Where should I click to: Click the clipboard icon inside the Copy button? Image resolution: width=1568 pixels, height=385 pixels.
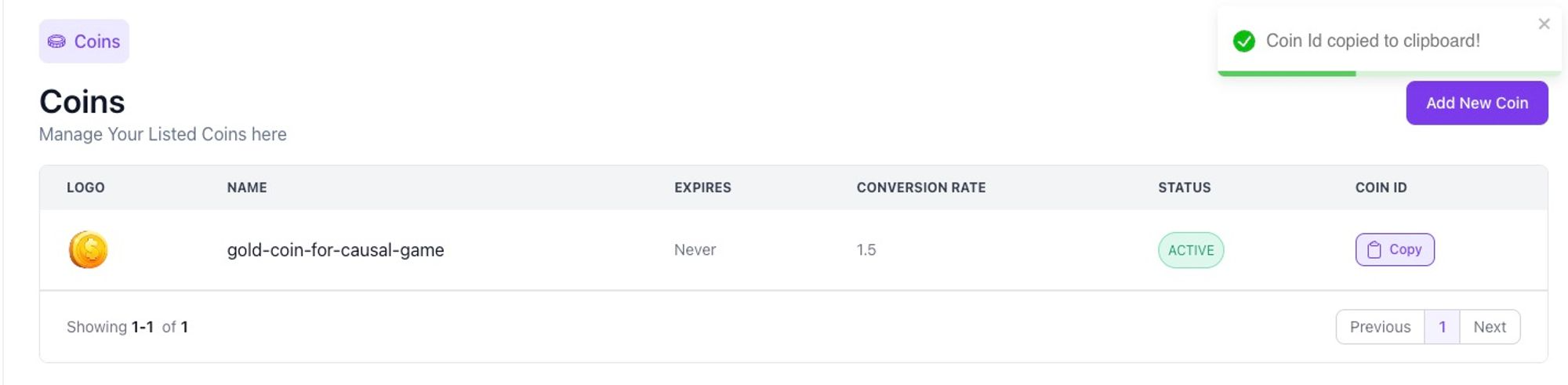pyautogui.click(x=1374, y=250)
